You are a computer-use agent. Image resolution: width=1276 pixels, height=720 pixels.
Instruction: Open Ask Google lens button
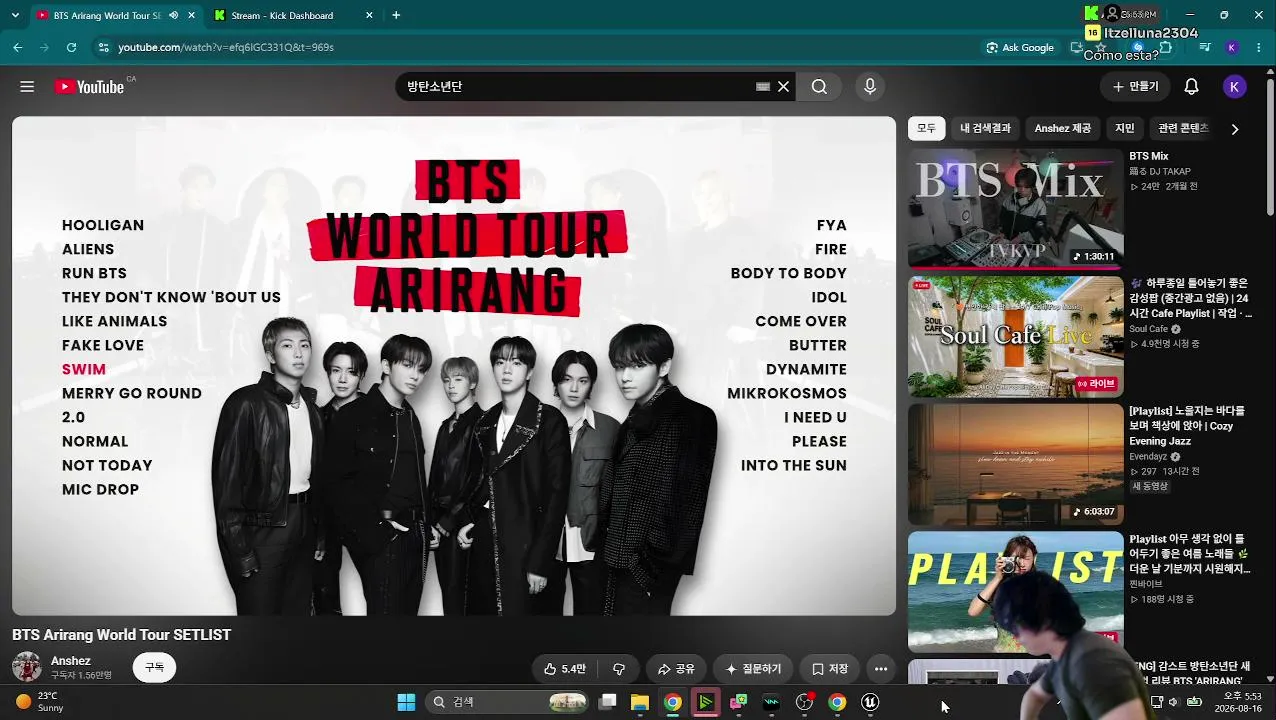click(x=1020, y=47)
